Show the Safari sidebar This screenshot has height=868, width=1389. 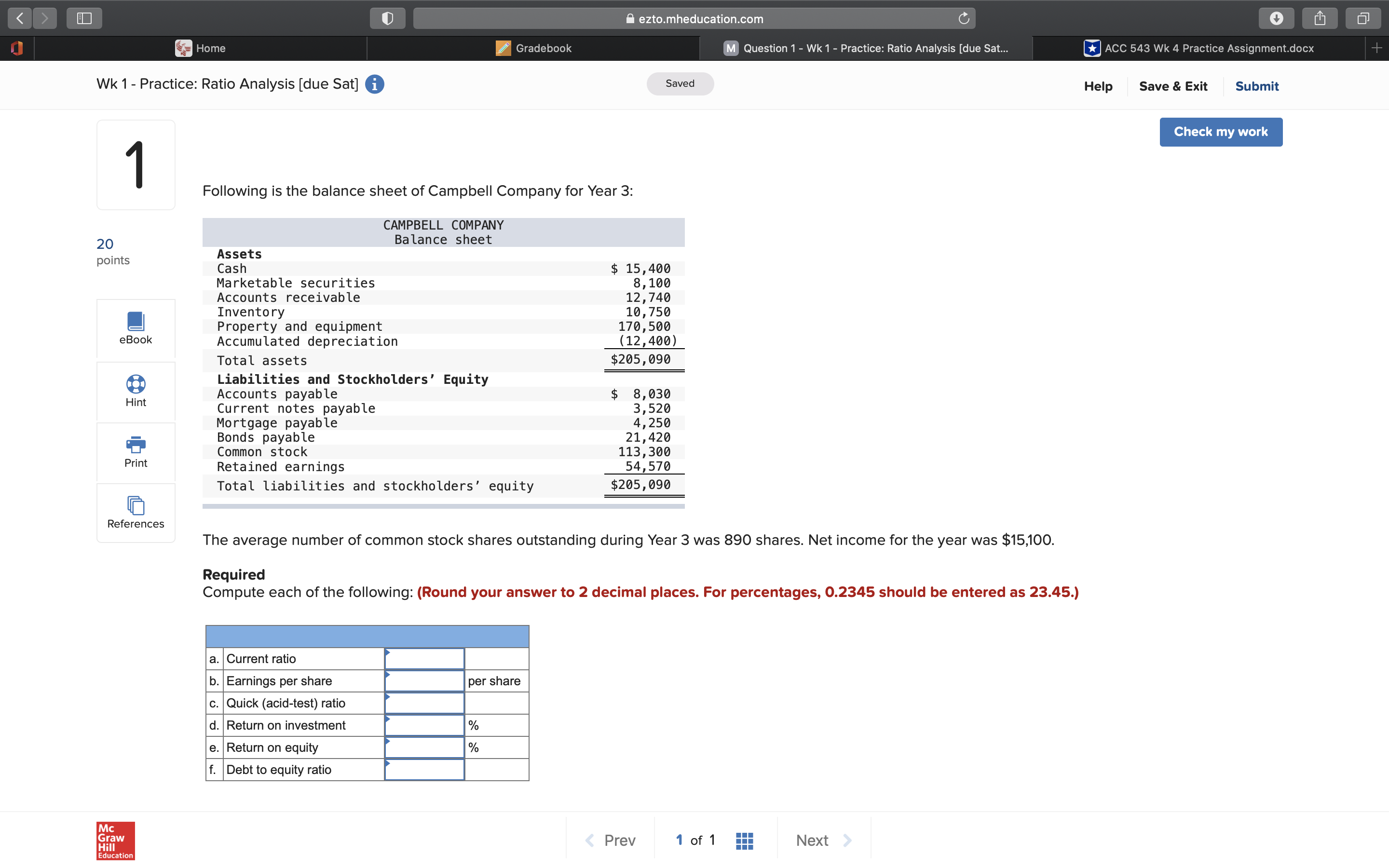(x=84, y=18)
